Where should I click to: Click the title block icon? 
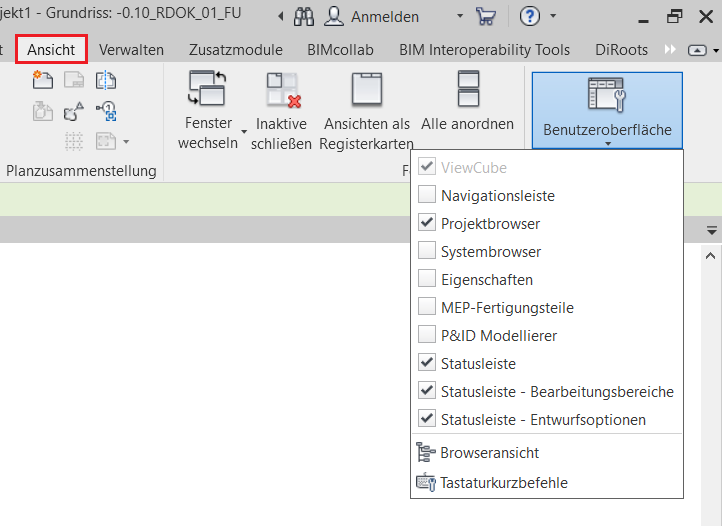click(74, 80)
